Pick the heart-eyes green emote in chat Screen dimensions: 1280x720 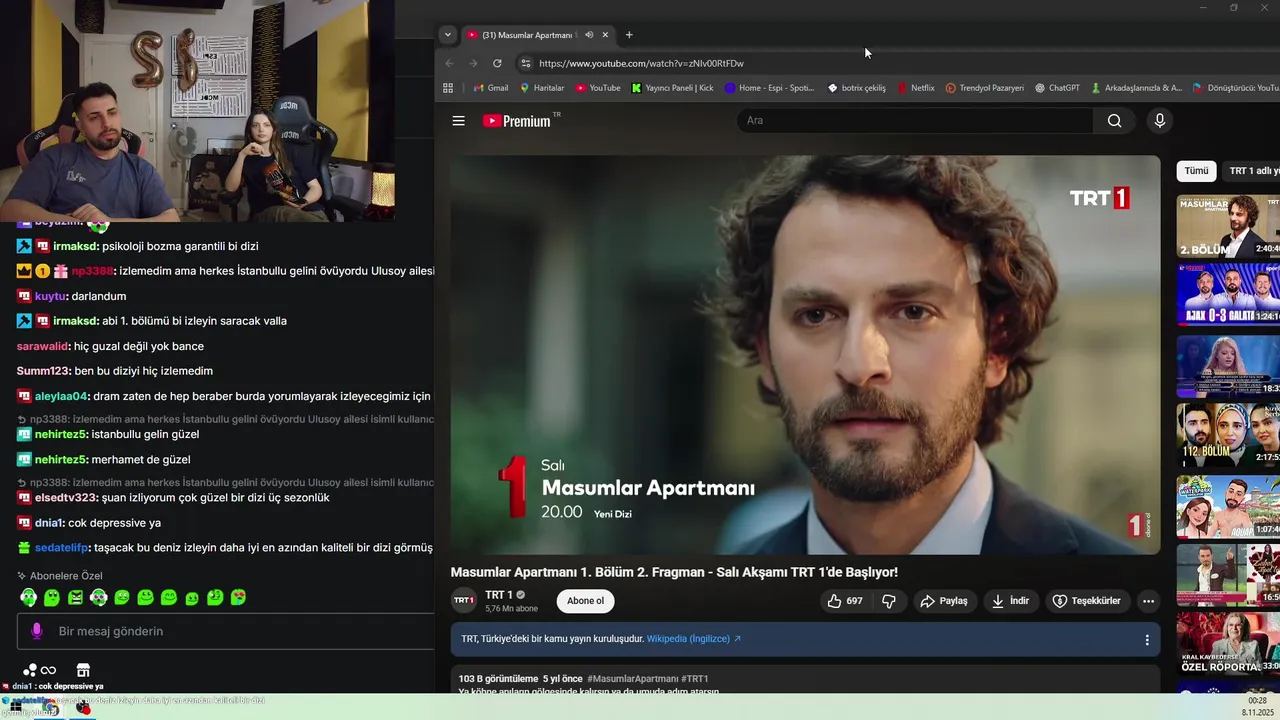click(x=238, y=598)
